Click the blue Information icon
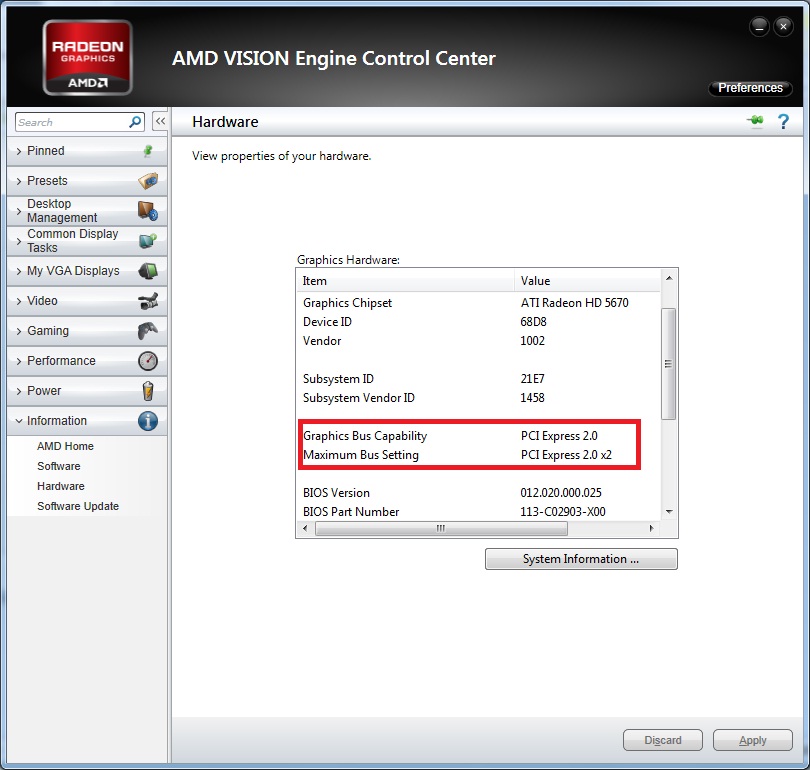The height and width of the screenshot is (770, 810). (148, 421)
